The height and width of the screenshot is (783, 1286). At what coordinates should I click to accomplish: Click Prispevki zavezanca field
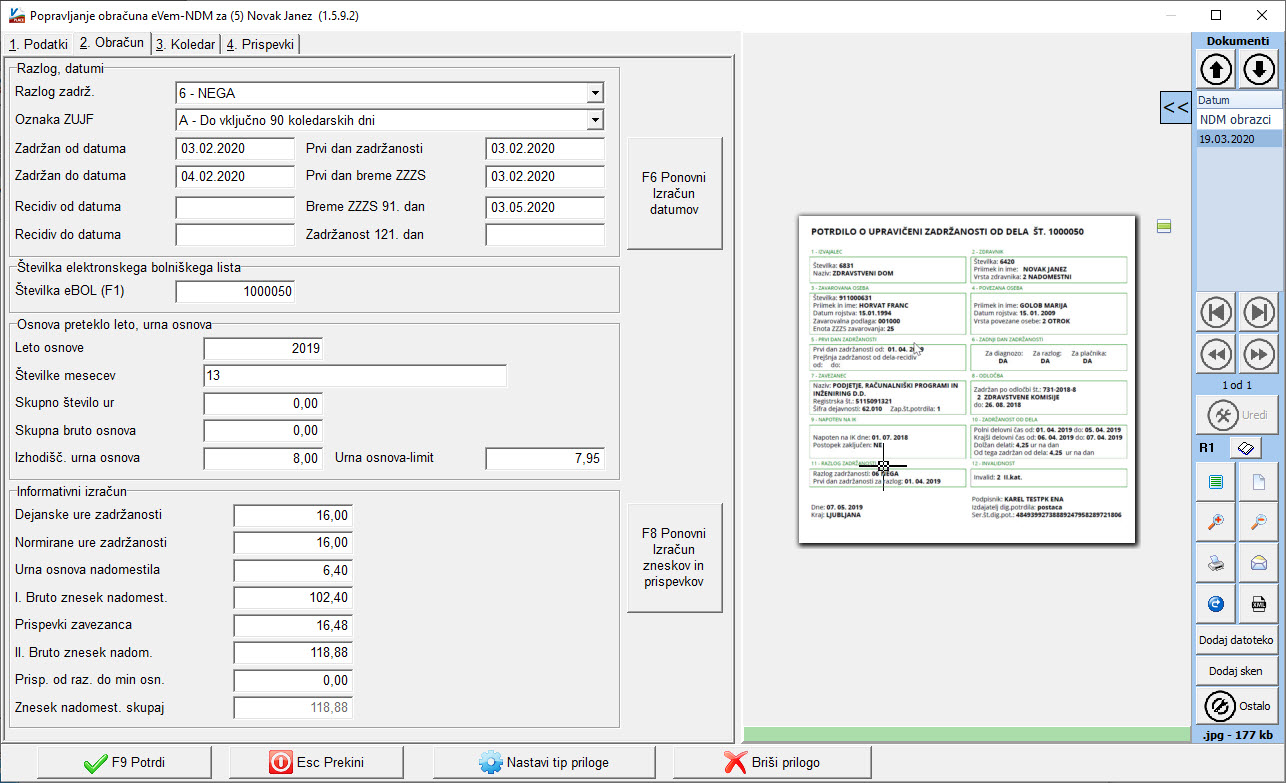(293, 625)
